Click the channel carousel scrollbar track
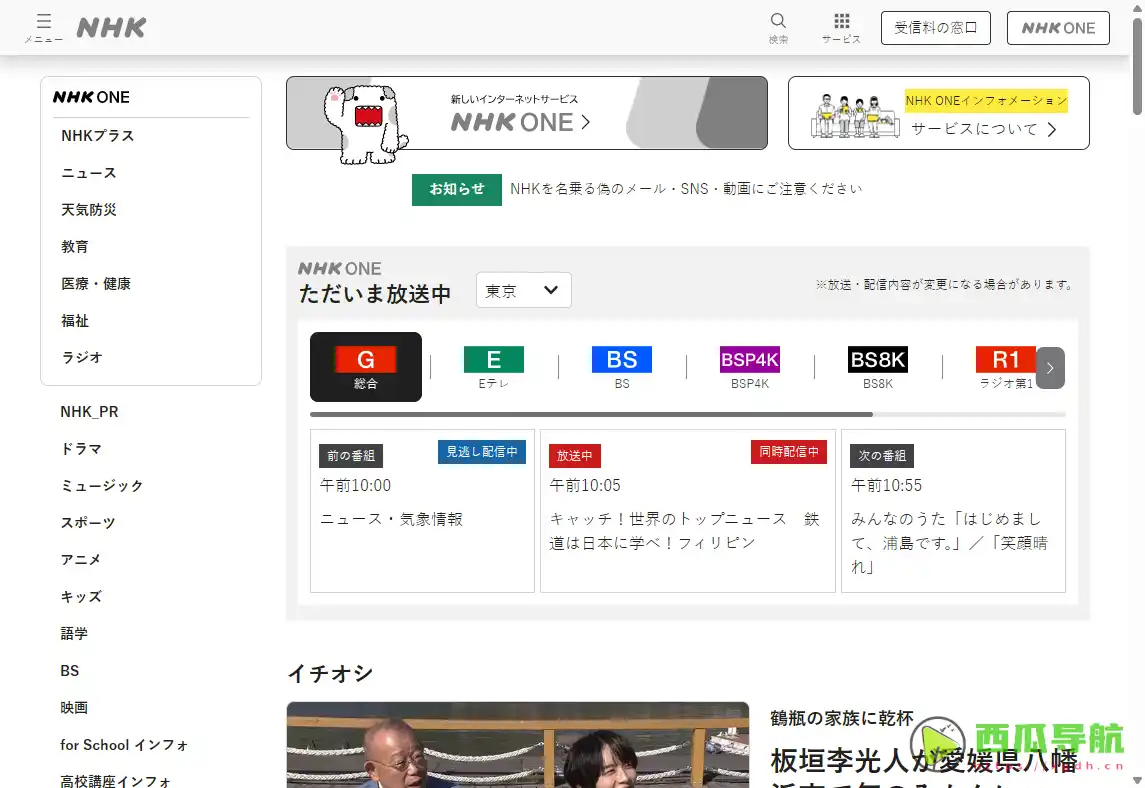 click(x=688, y=413)
